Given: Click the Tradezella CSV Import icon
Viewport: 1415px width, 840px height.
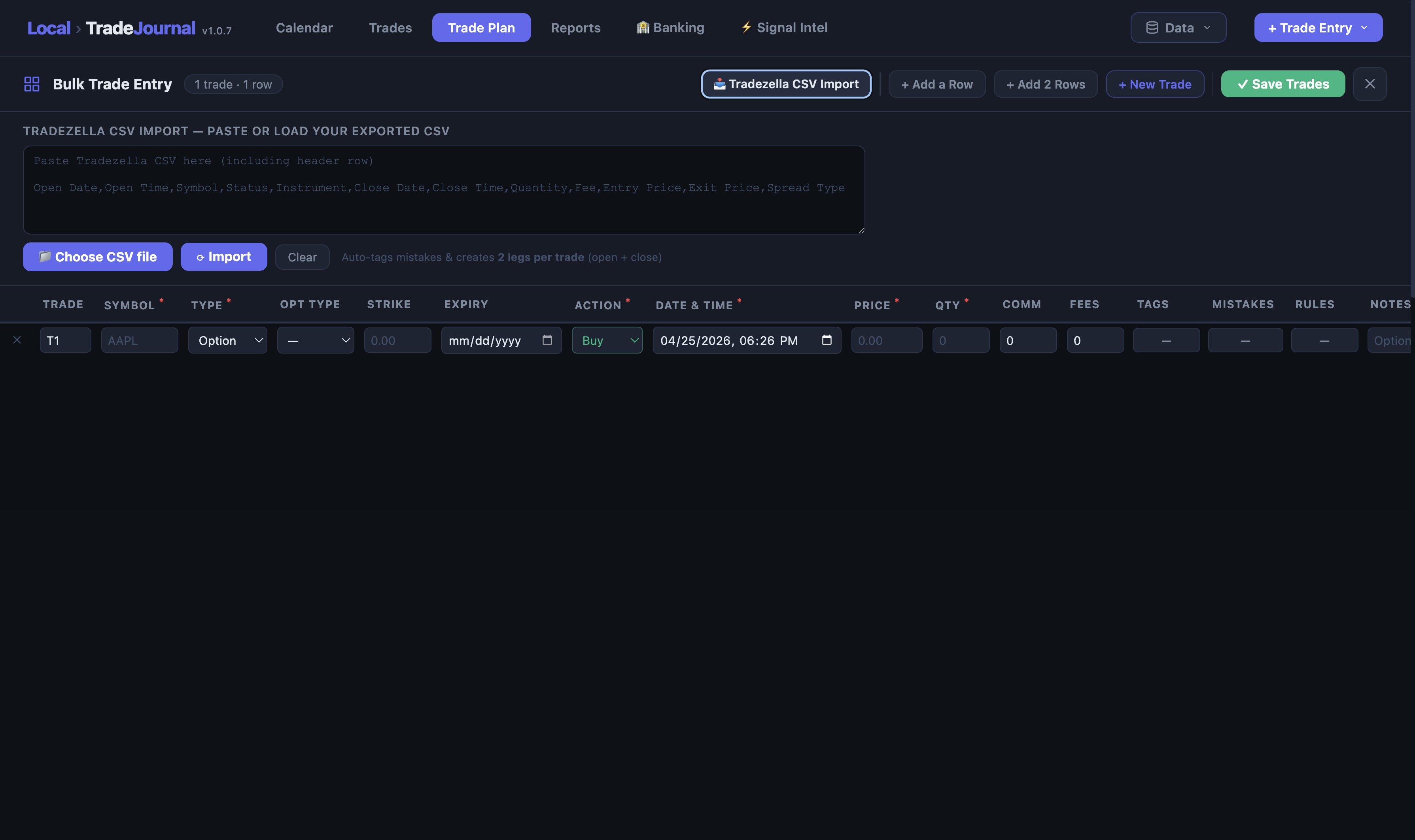Looking at the screenshot, I should tap(719, 84).
